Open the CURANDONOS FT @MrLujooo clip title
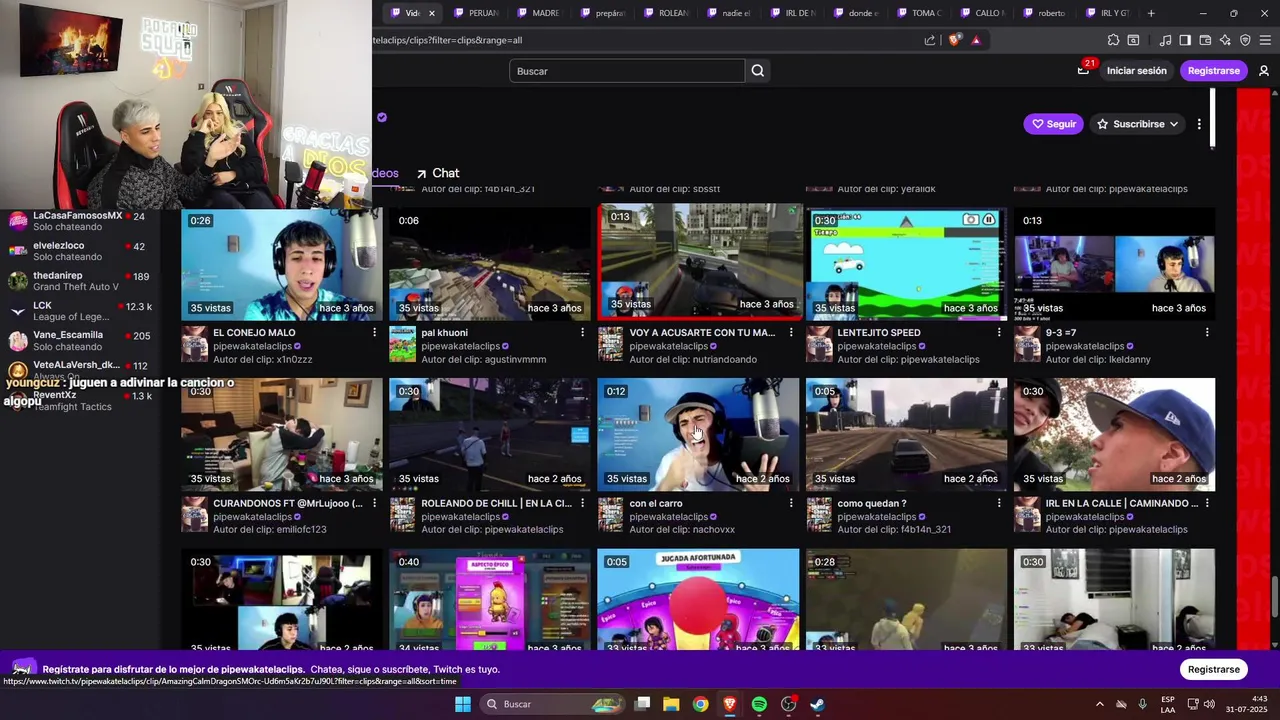1280x720 pixels. pos(288,503)
